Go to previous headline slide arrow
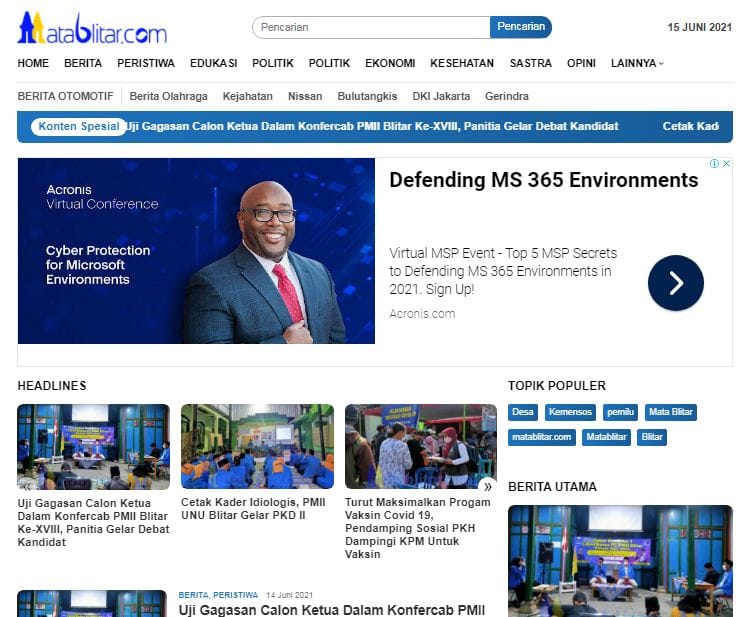 [27, 486]
